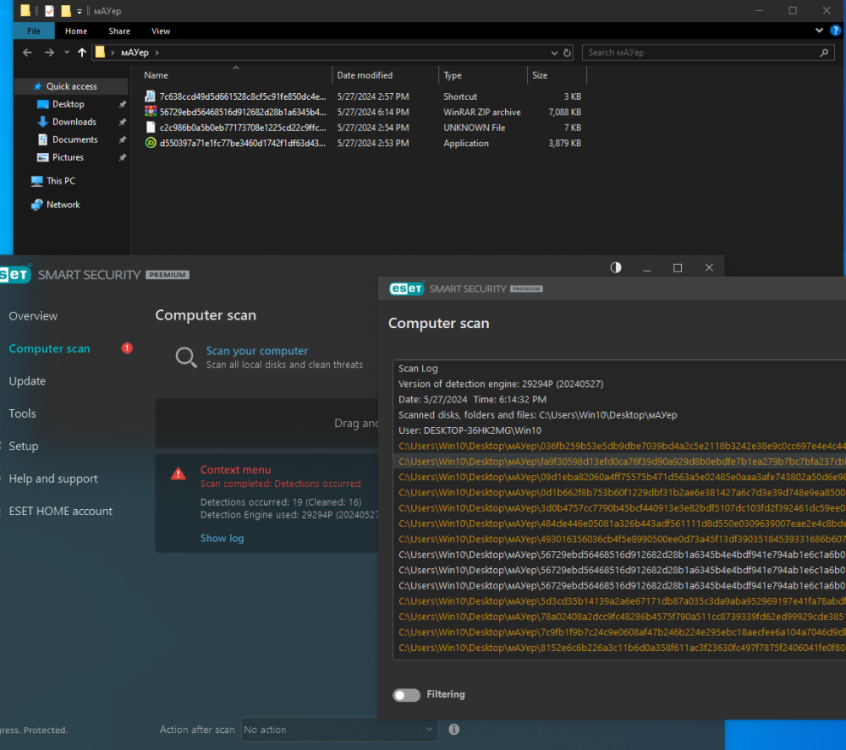Open ESET Overview section
846x750 pixels.
point(33,316)
